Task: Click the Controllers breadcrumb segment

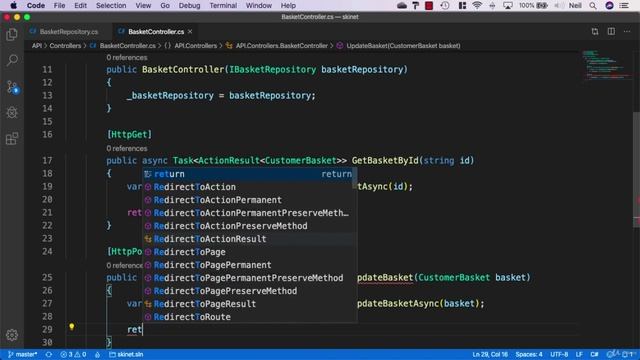Action: (65, 46)
